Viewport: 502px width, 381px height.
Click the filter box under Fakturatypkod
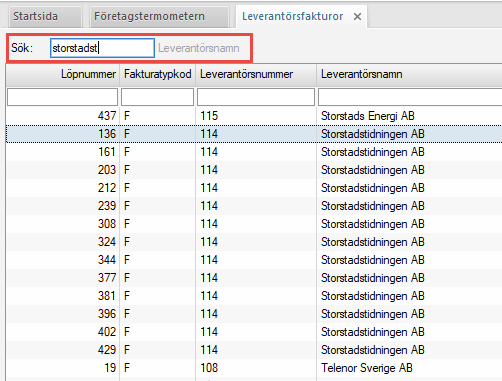157,97
